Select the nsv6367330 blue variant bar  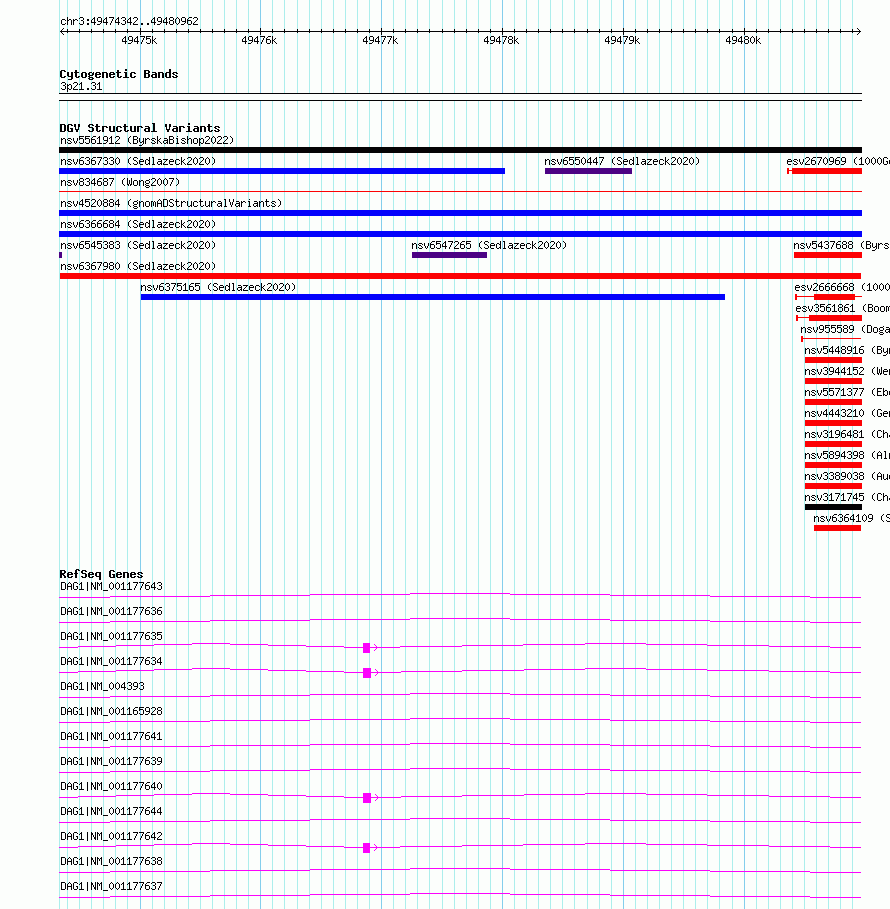click(282, 171)
